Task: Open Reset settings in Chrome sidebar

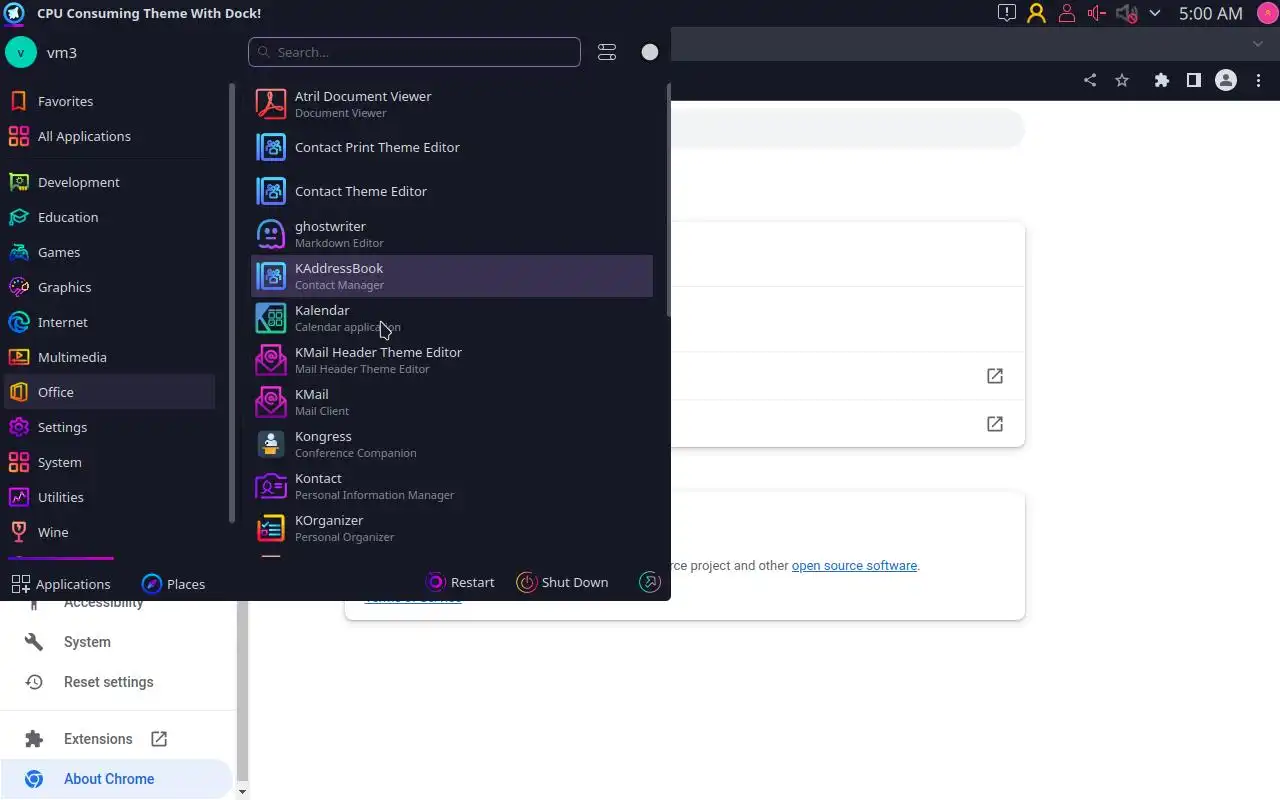Action: coord(116,682)
